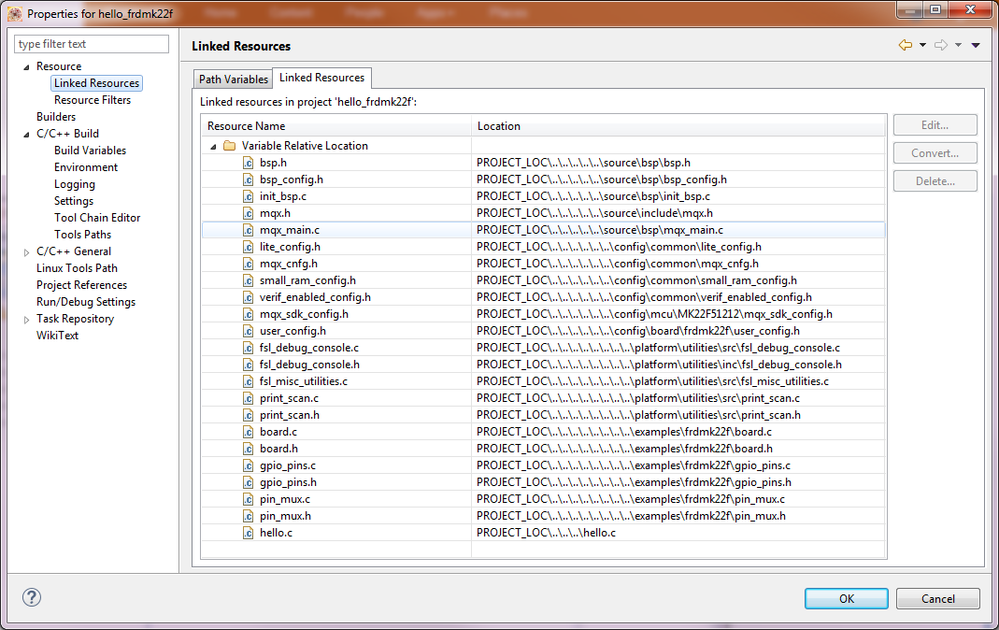Viewport: 999px width, 630px height.
Task: Click the file icon beside verif_enabled_config.h
Action: click(248, 297)
